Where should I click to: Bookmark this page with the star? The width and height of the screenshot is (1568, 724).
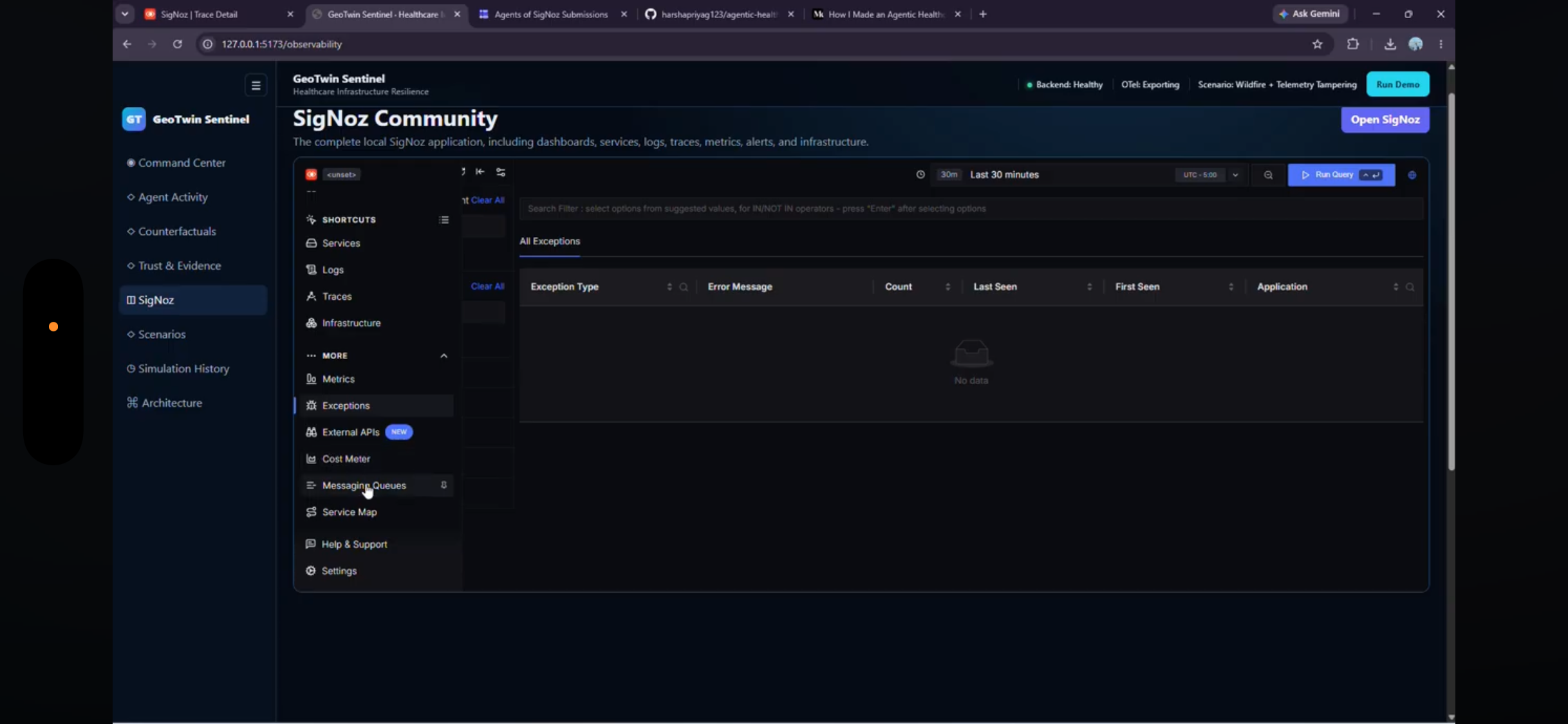click(x=1318, y=44)
